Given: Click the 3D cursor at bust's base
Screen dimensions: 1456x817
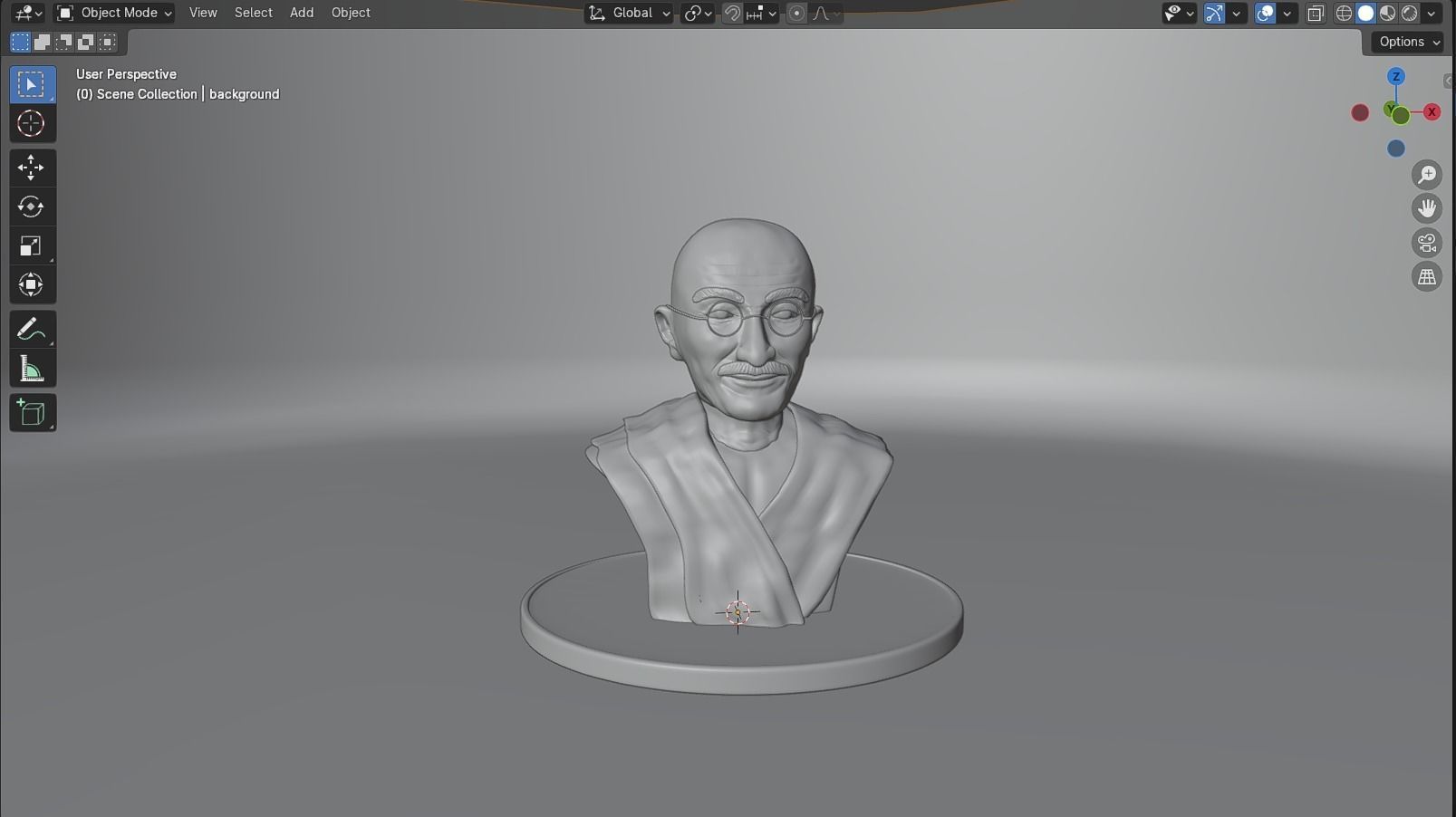Looking at the screenshot, I should pos(738,613).
